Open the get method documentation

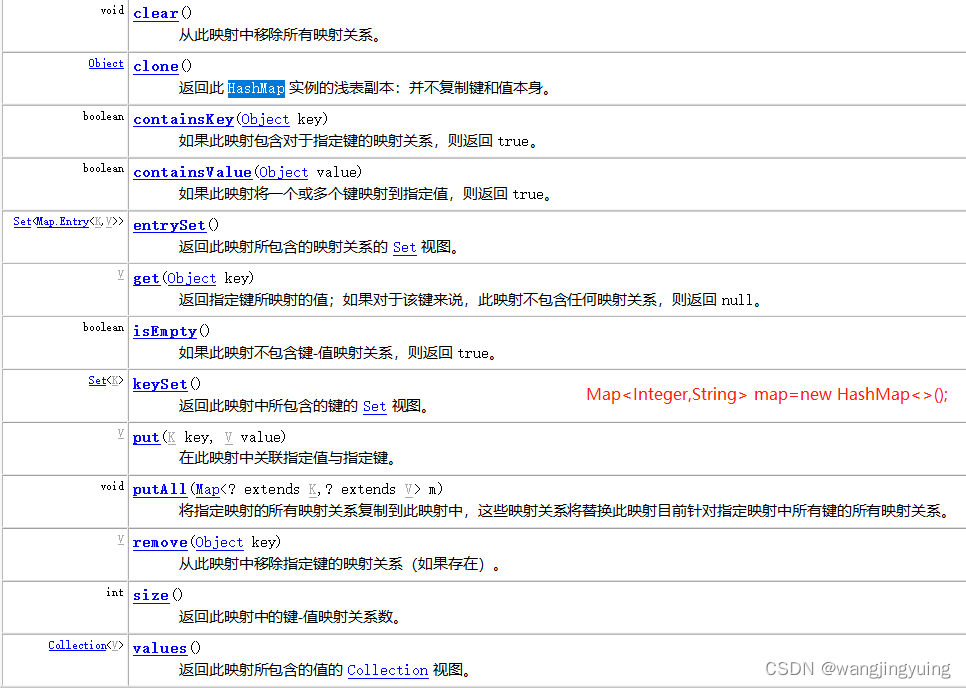coord(146,278)
